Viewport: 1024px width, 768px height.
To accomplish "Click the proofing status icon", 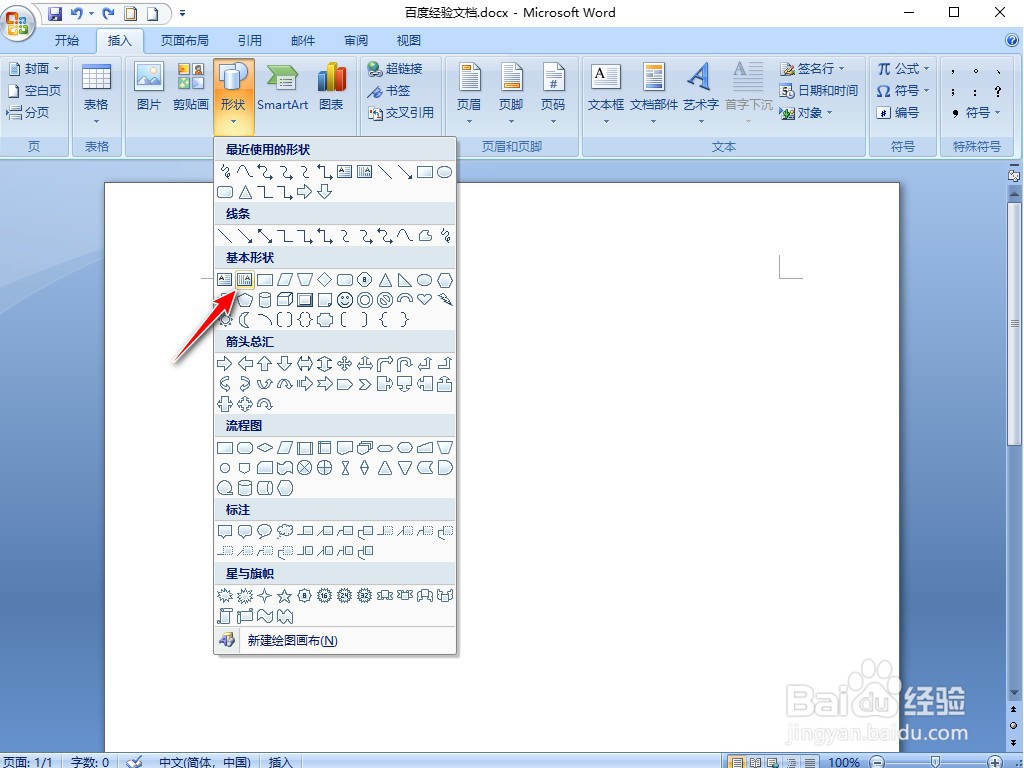I will tap(135, 761).
